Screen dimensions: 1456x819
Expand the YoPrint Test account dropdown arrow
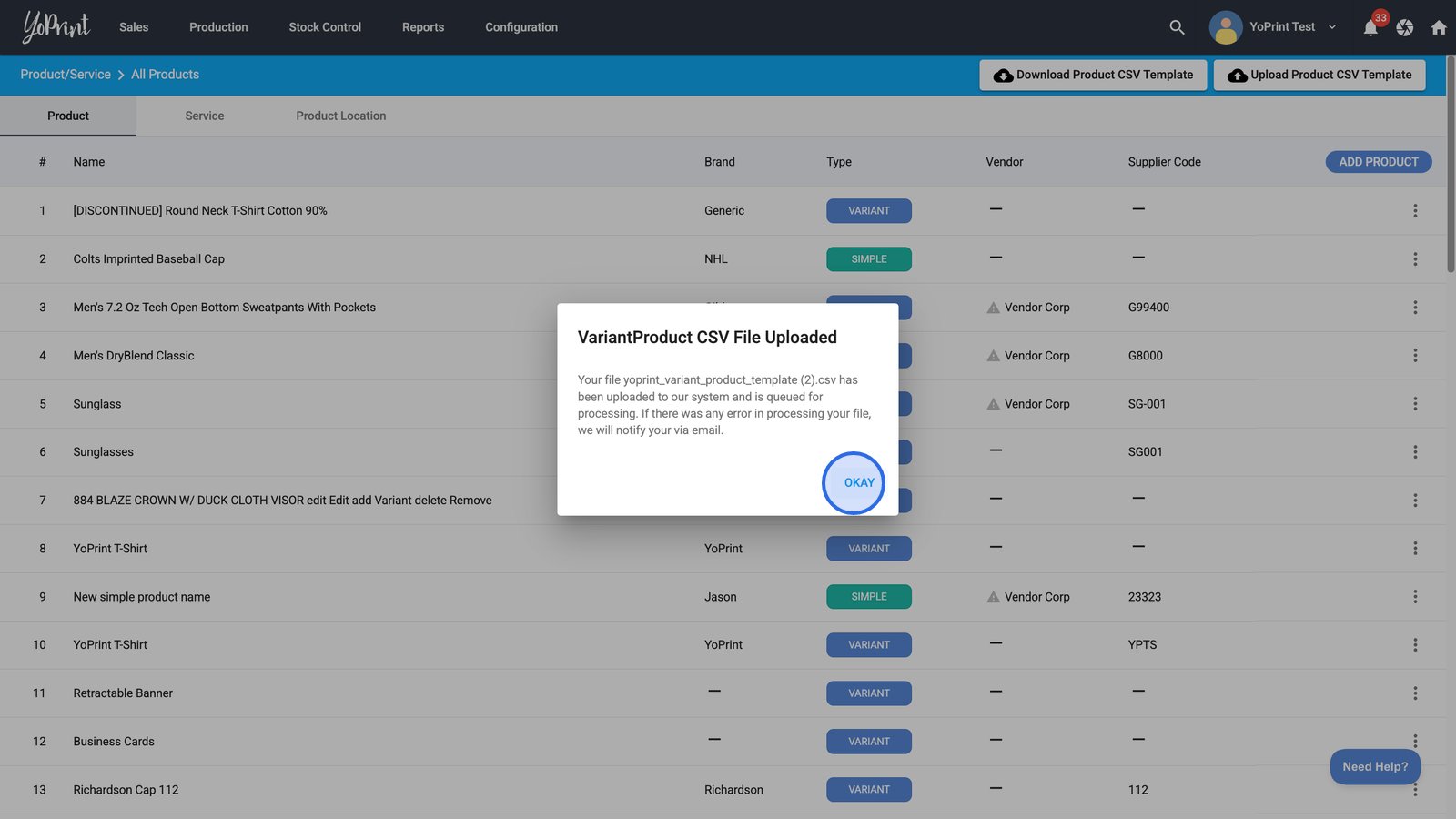coord(1332,27)
